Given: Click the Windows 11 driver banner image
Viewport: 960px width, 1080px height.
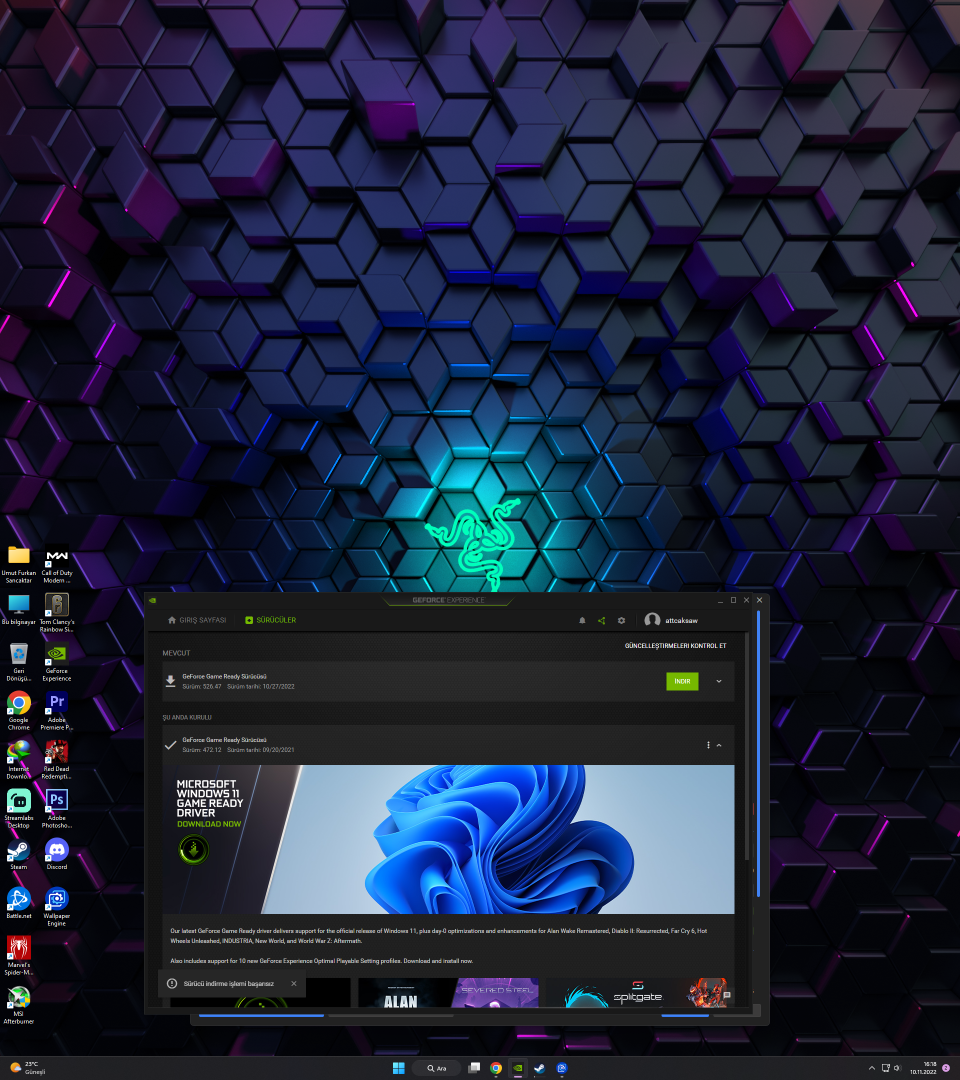Looking at the screenshot, I should coord(448,840).
